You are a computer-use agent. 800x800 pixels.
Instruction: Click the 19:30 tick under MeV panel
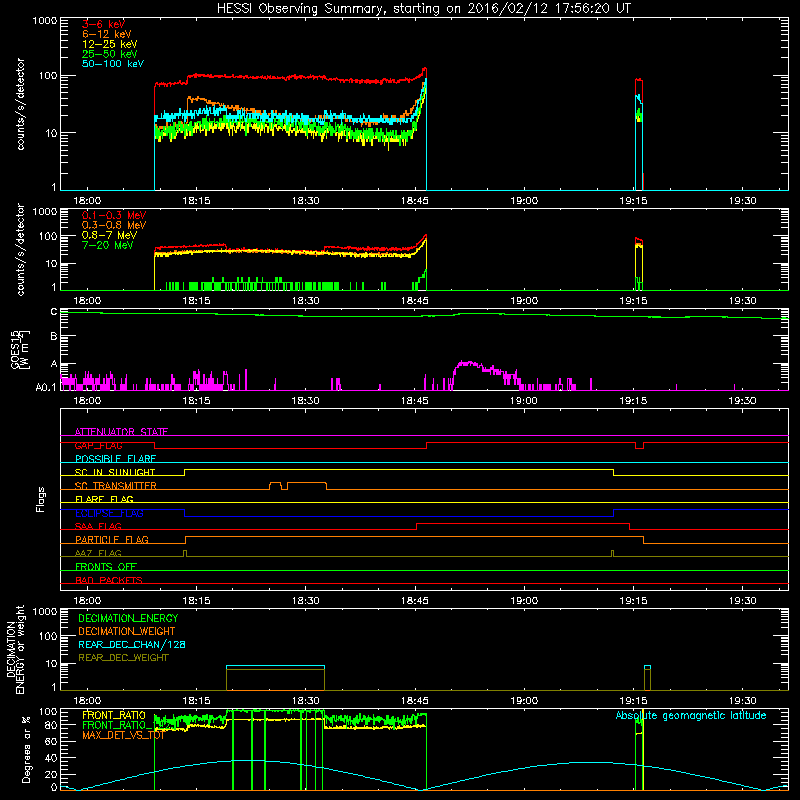pyautogui.click(x=742, y=301)
